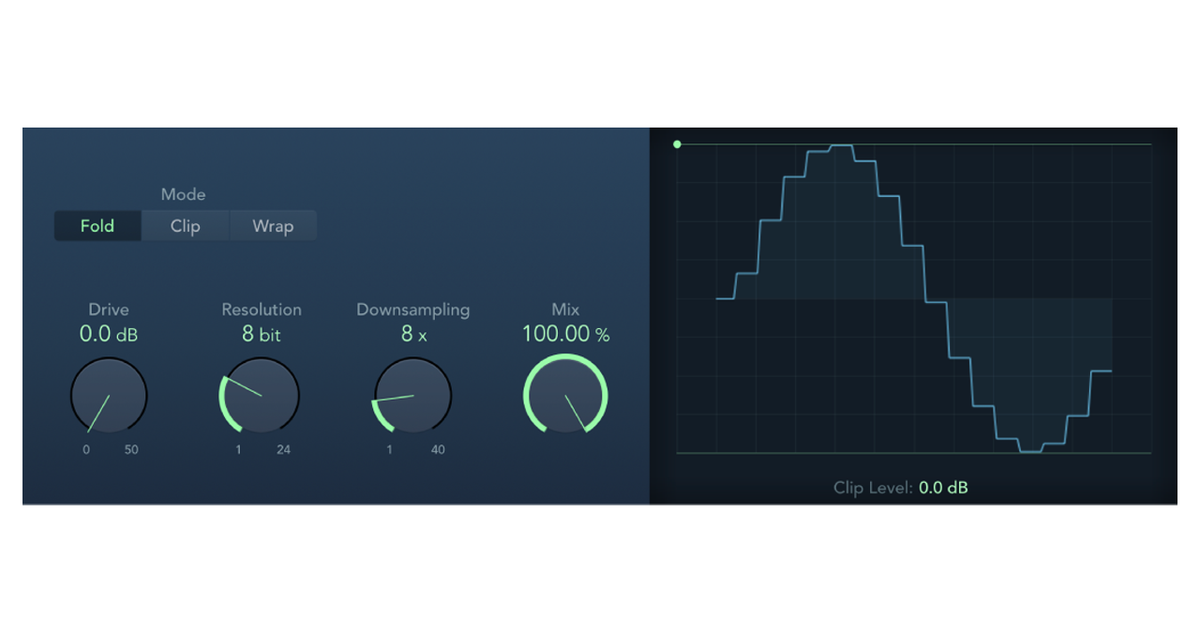Click the Drive value showing 0.0 dB

[108, 334]
